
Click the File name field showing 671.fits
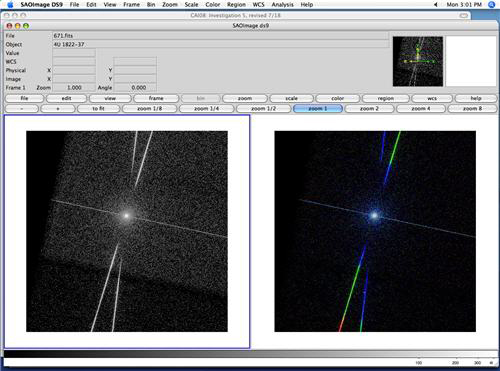tap(221, 36)
